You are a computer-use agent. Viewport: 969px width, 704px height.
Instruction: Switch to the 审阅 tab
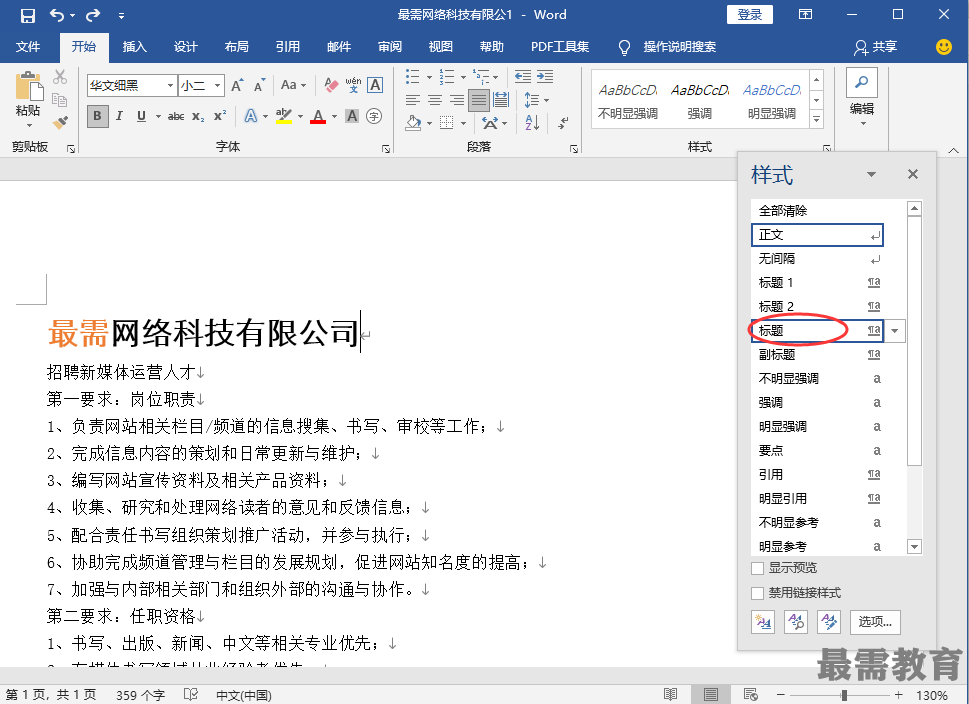[x=390, y=47]
